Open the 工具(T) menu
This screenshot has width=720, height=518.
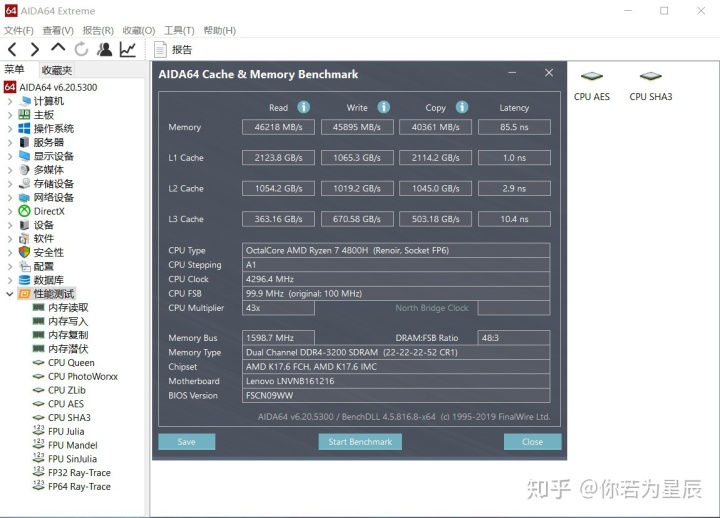pos(179,30)
